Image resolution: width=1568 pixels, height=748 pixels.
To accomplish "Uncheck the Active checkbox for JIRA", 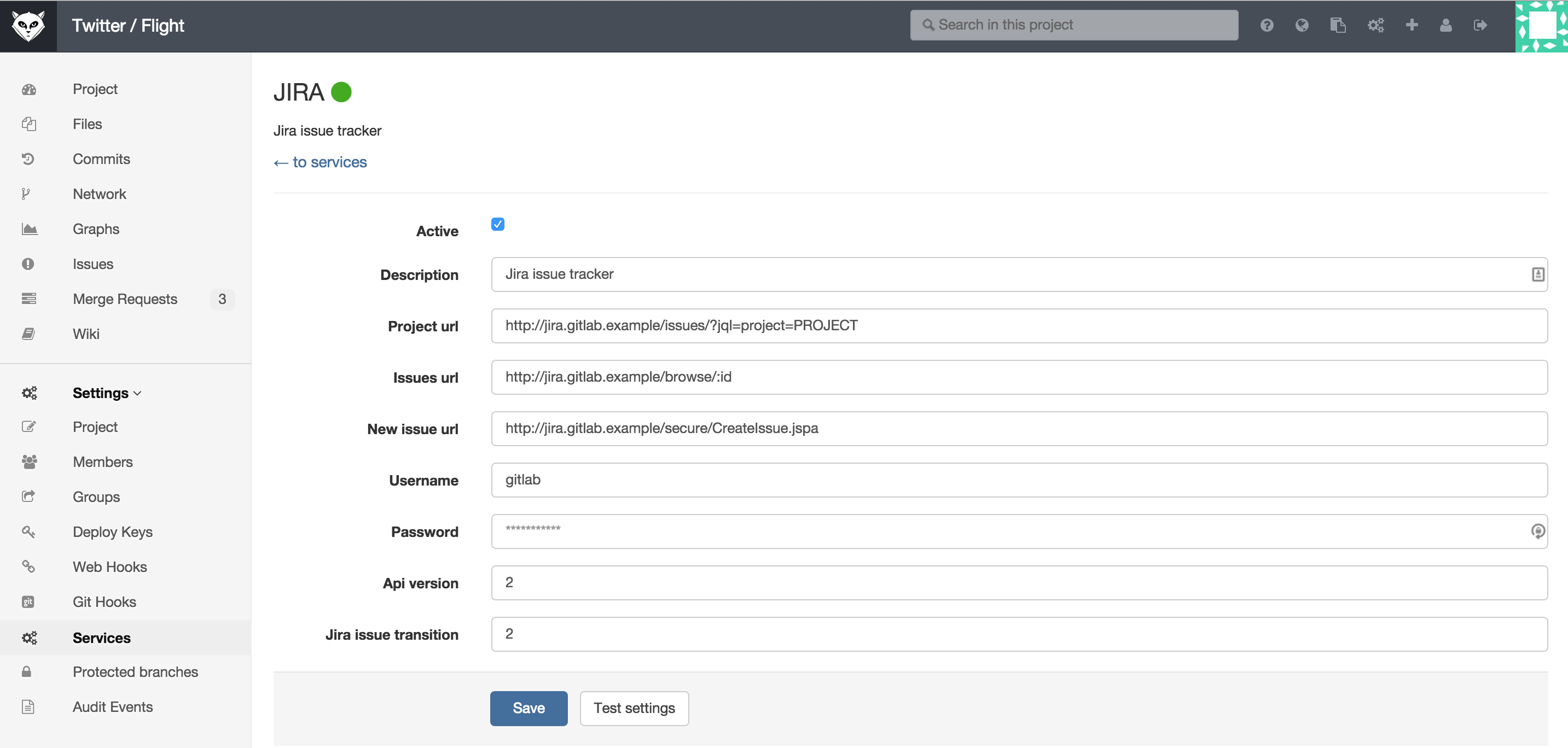I will pos(498,224).
